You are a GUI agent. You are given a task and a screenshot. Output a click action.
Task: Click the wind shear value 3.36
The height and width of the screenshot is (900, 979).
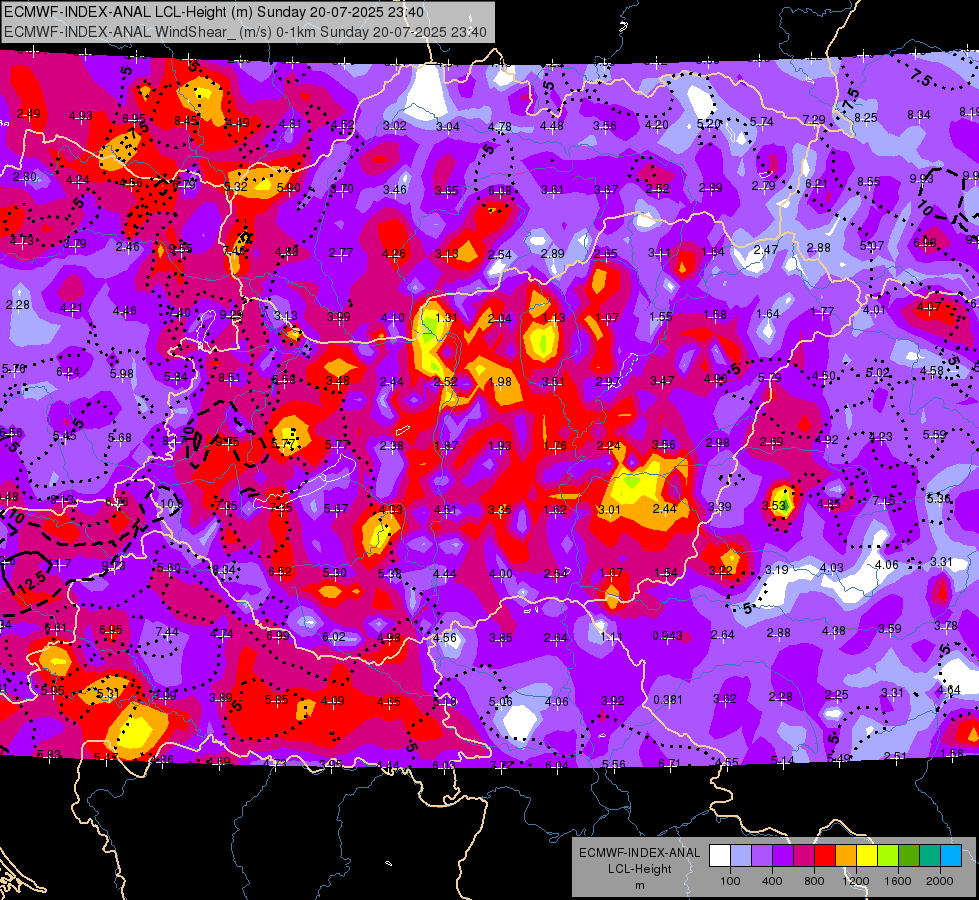pos(500,509)
